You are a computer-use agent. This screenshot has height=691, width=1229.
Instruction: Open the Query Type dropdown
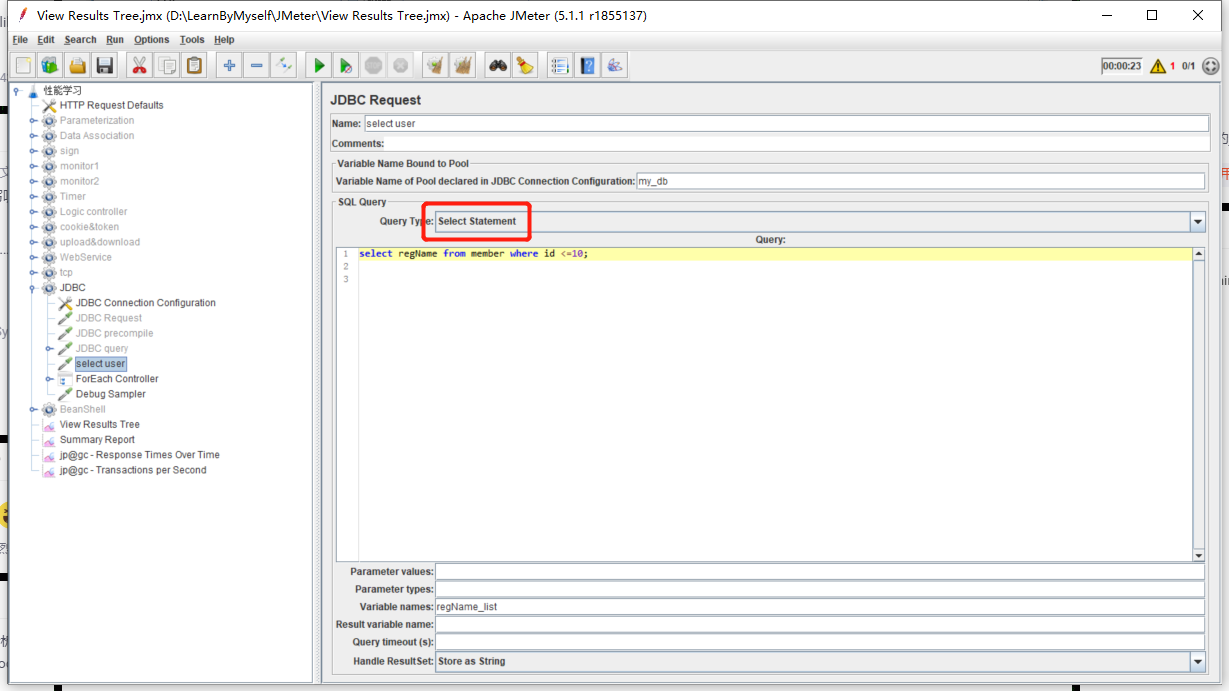pos(1197,221)
